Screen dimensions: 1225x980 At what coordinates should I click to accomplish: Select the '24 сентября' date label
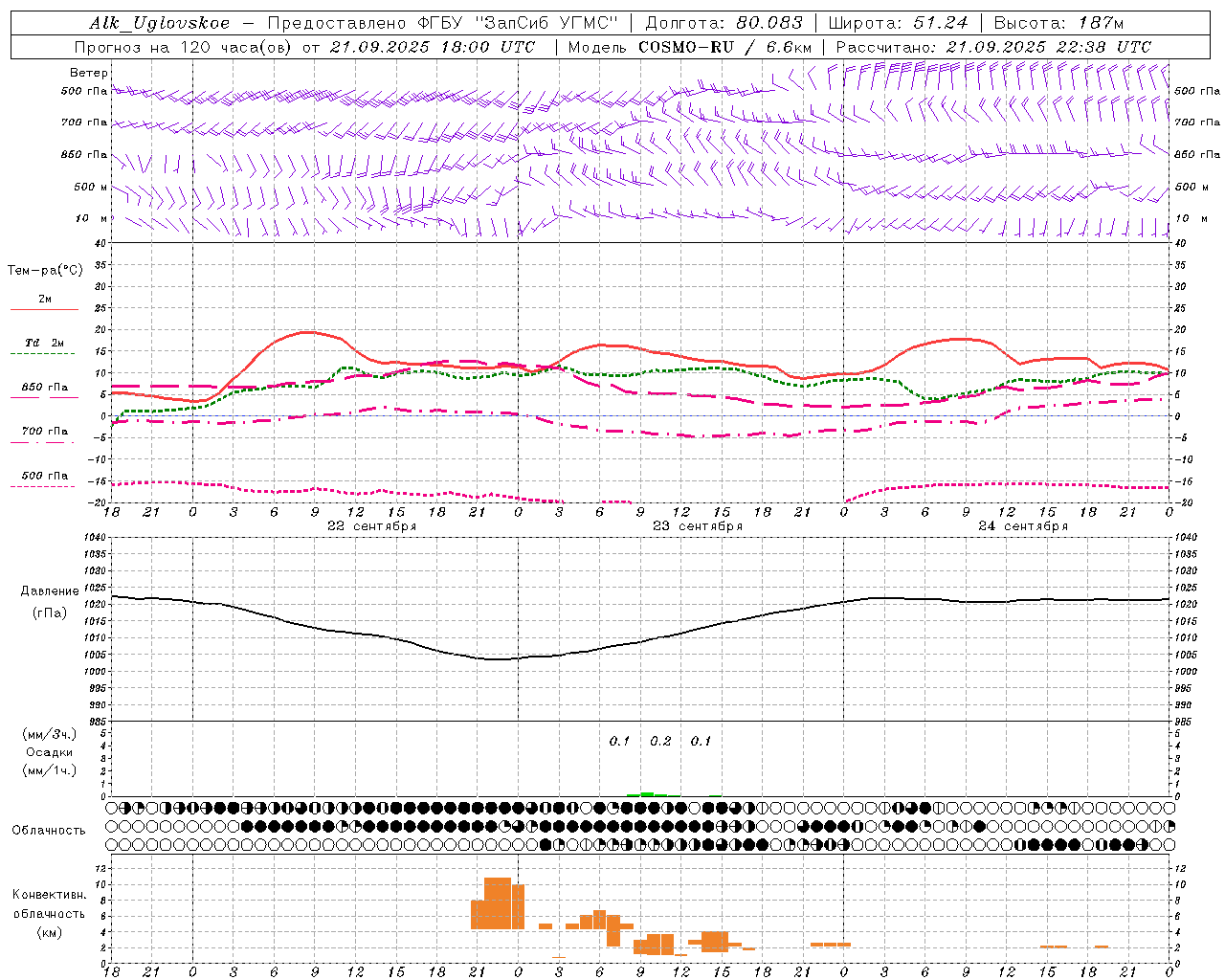[1023, 526]
